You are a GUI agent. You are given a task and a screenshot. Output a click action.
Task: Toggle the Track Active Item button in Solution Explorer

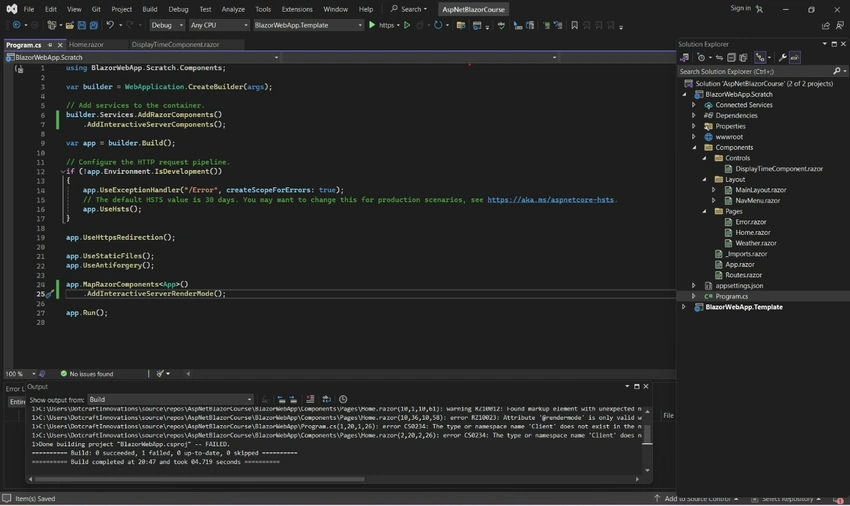coord(760,57)
